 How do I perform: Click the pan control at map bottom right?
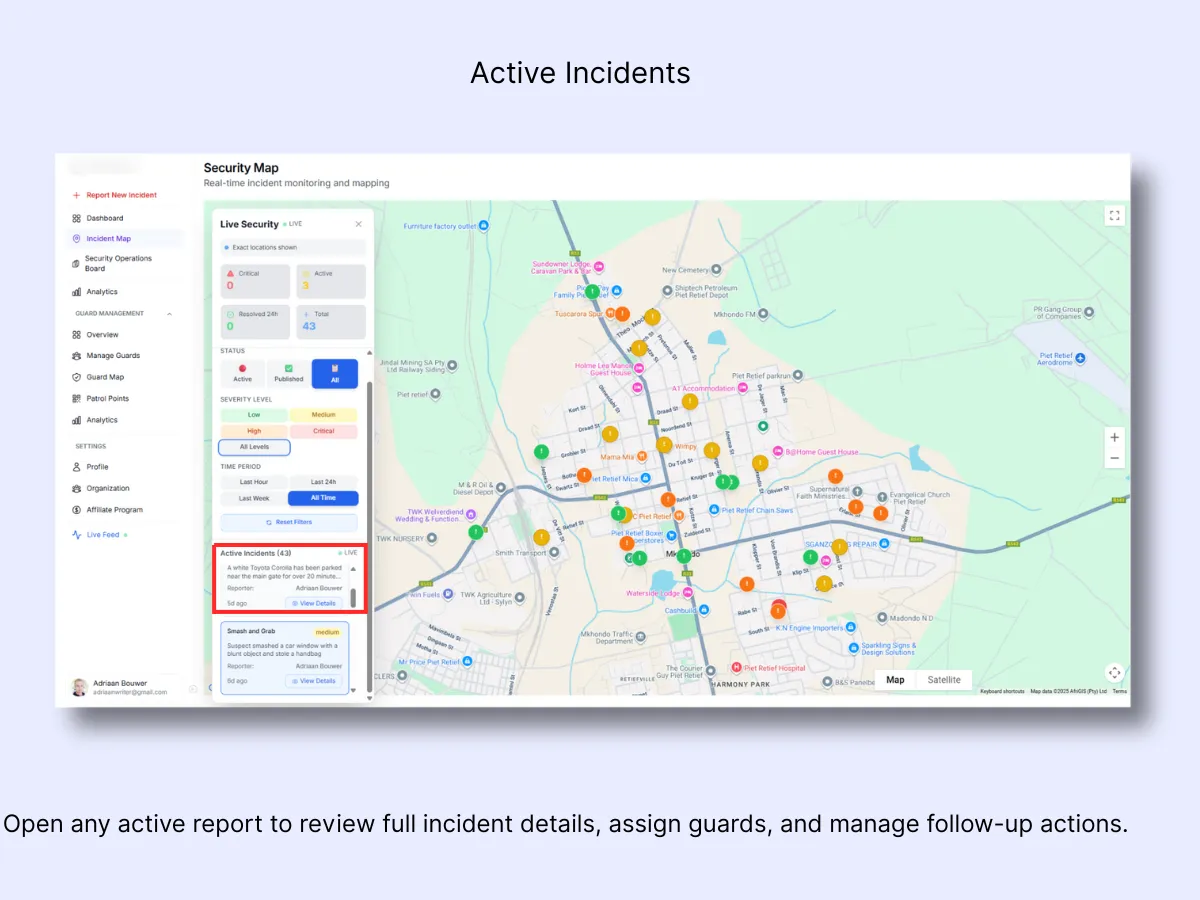1114,673
